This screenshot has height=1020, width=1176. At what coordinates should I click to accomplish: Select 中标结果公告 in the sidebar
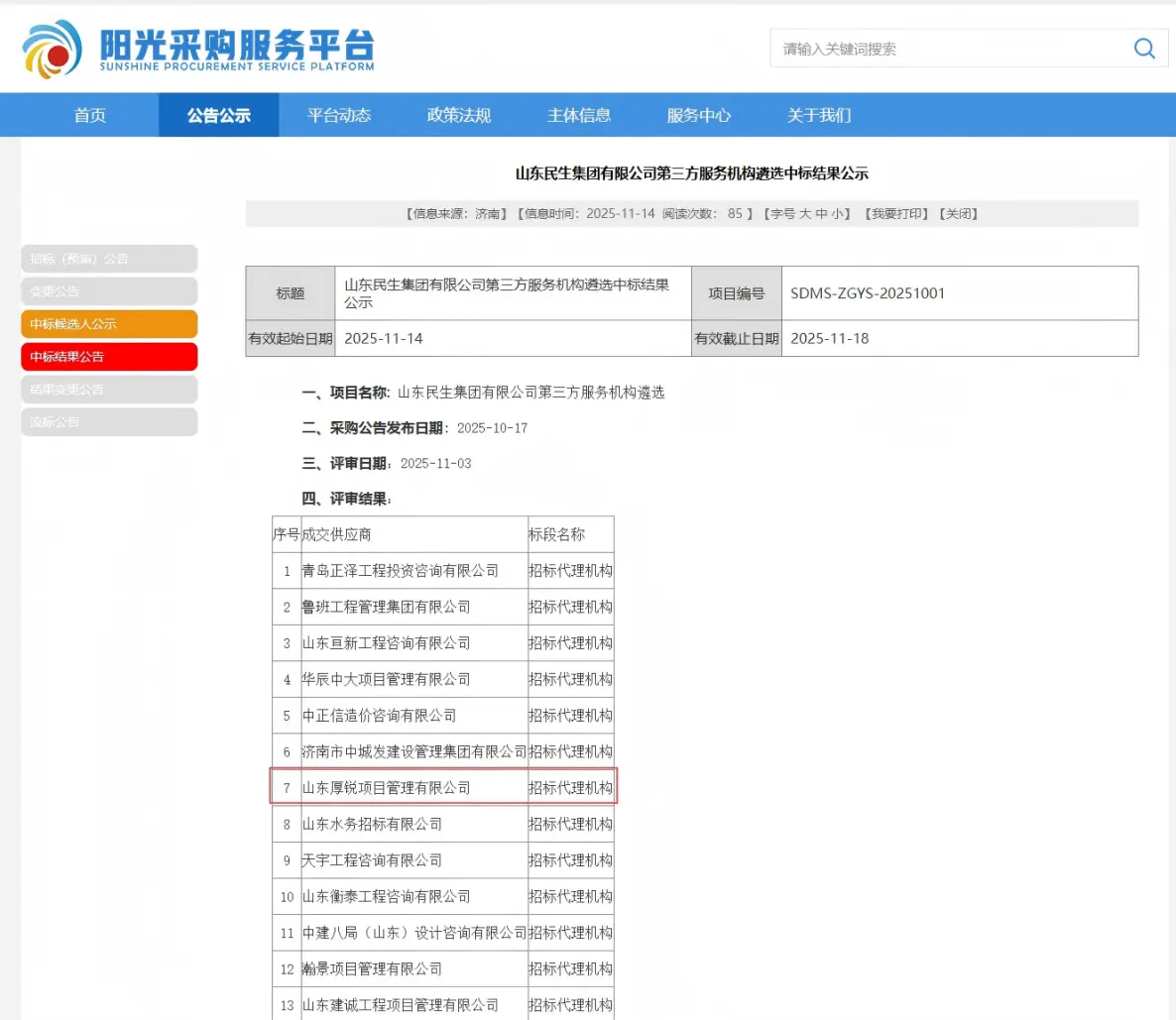coord(109,357)
